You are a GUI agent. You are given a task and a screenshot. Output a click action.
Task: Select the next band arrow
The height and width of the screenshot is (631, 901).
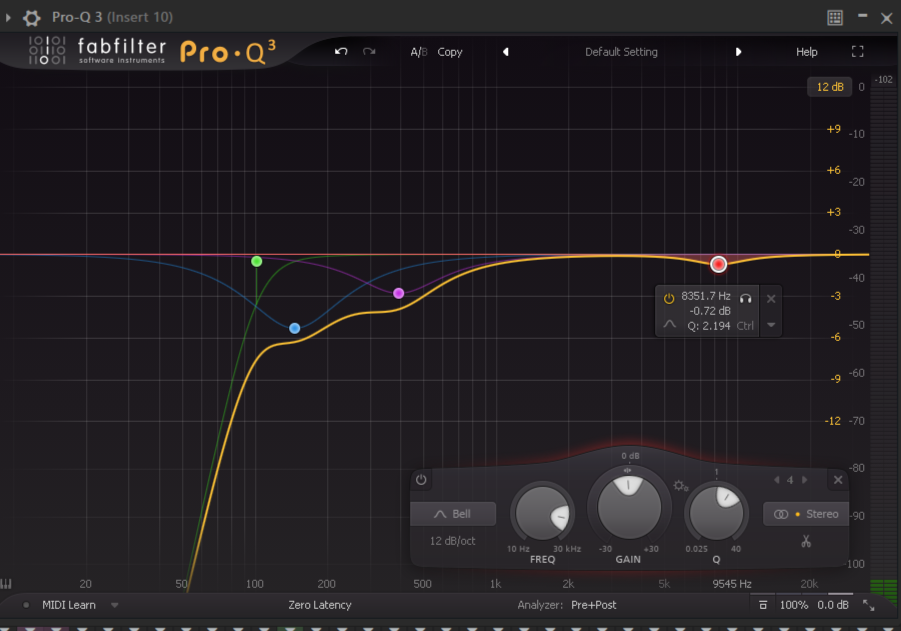[804, 480]
